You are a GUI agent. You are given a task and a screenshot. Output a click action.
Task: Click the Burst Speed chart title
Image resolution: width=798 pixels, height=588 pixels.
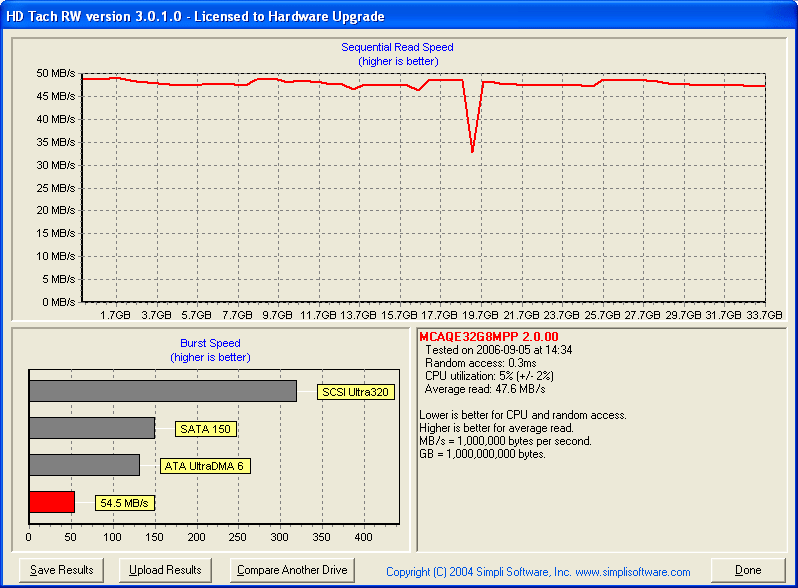coord(210,343)
